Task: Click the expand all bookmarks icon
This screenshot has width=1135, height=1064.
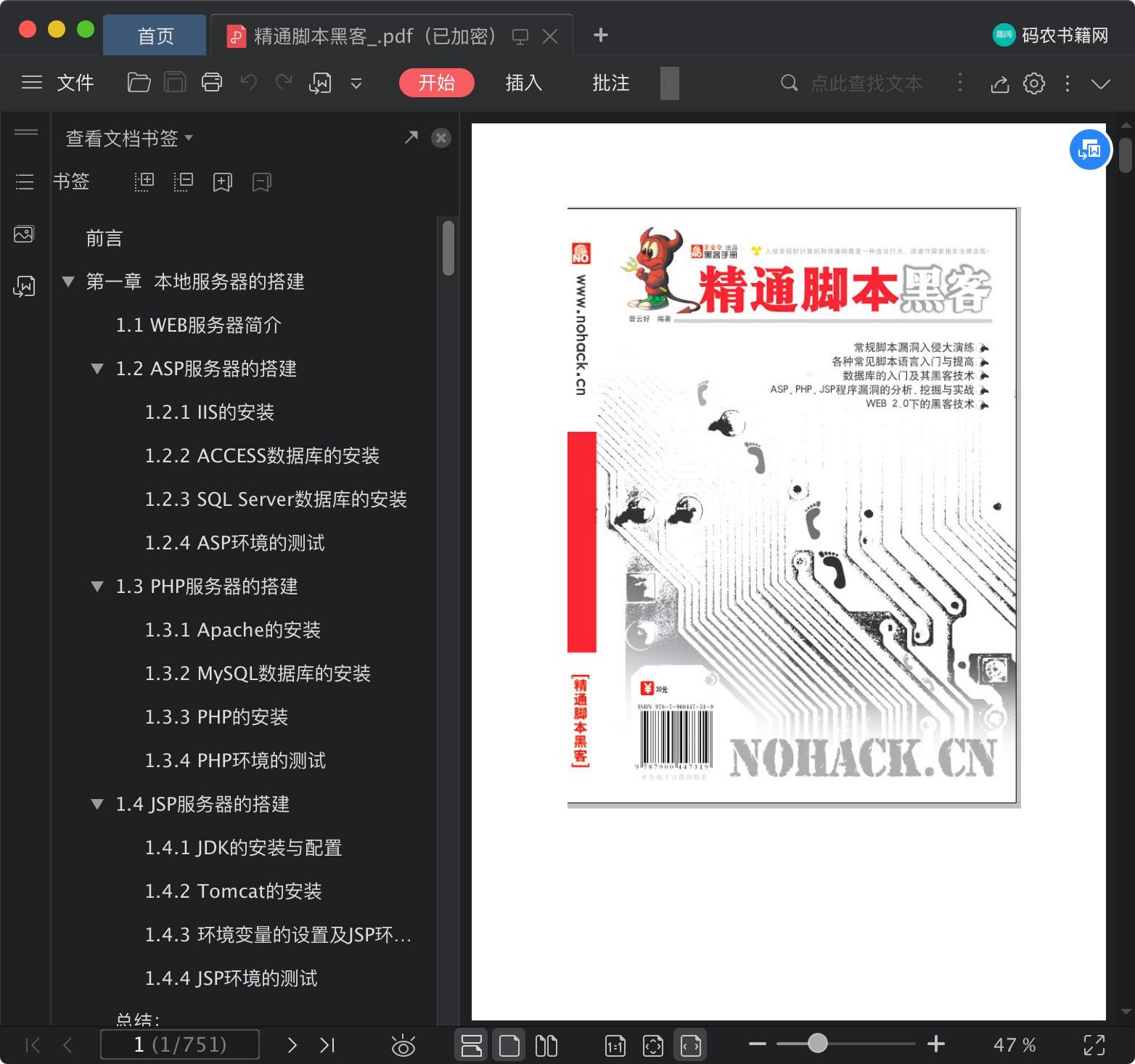Action: [144, 181]
